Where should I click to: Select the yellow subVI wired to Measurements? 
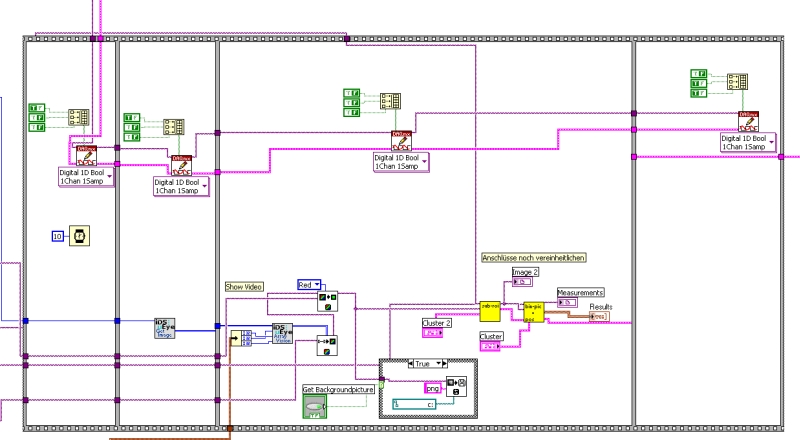pyautogui.click(x=534, y=312)
